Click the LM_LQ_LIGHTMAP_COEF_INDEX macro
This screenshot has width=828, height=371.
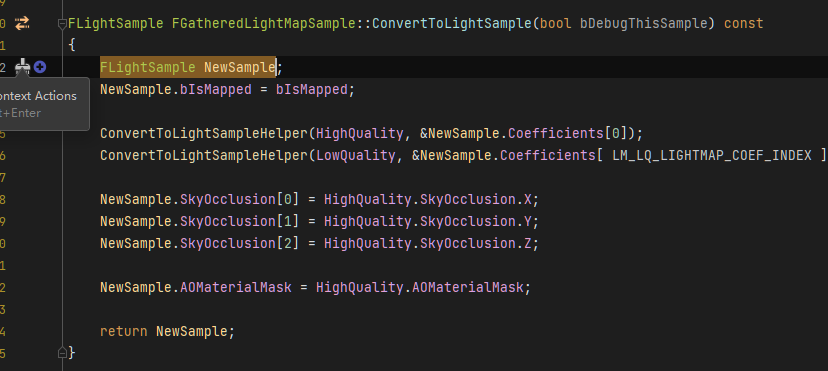711,155
